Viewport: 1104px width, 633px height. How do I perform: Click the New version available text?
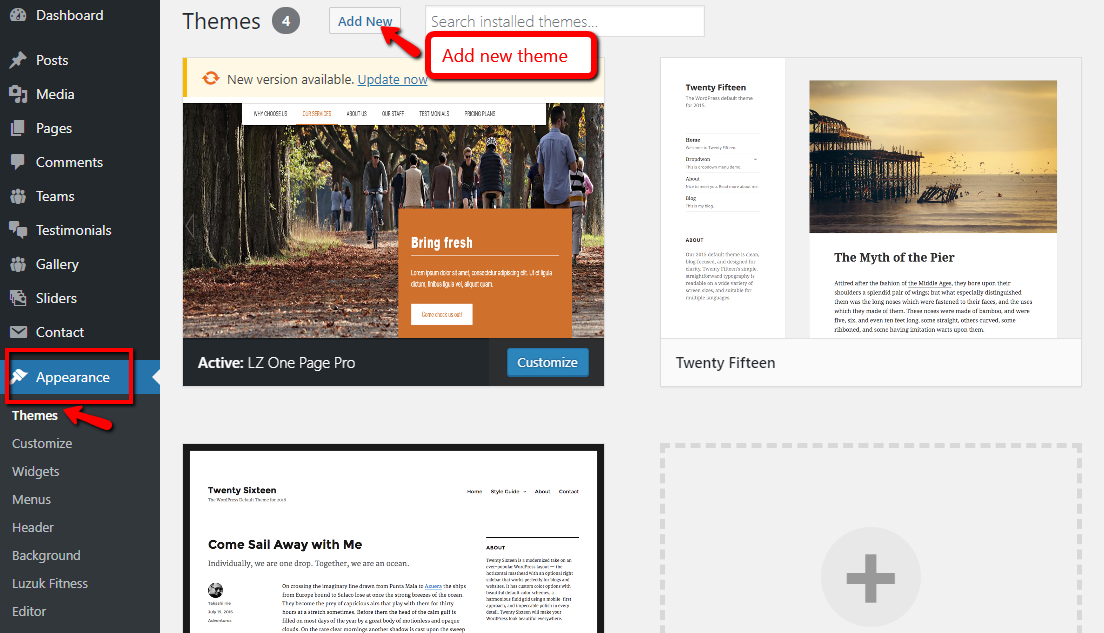click(x=289, y=80)
